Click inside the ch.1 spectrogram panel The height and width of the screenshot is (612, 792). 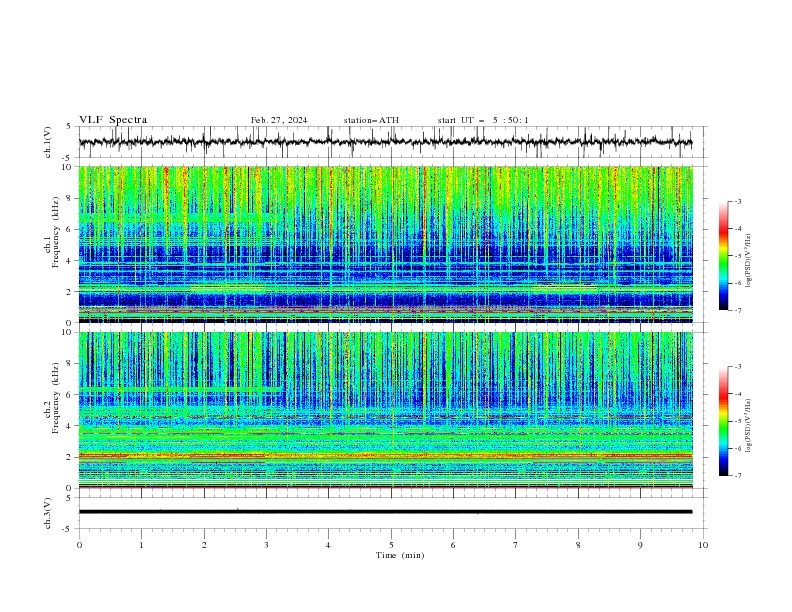click(x=385, y=244)
